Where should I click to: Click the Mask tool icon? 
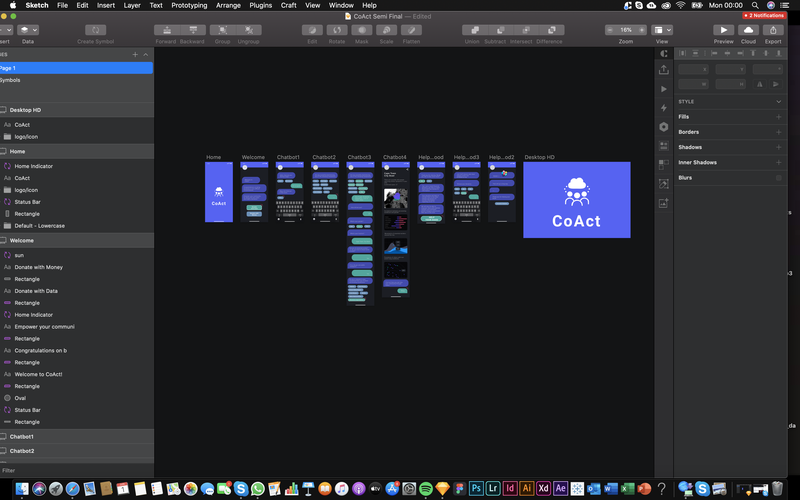coord(362,30)
